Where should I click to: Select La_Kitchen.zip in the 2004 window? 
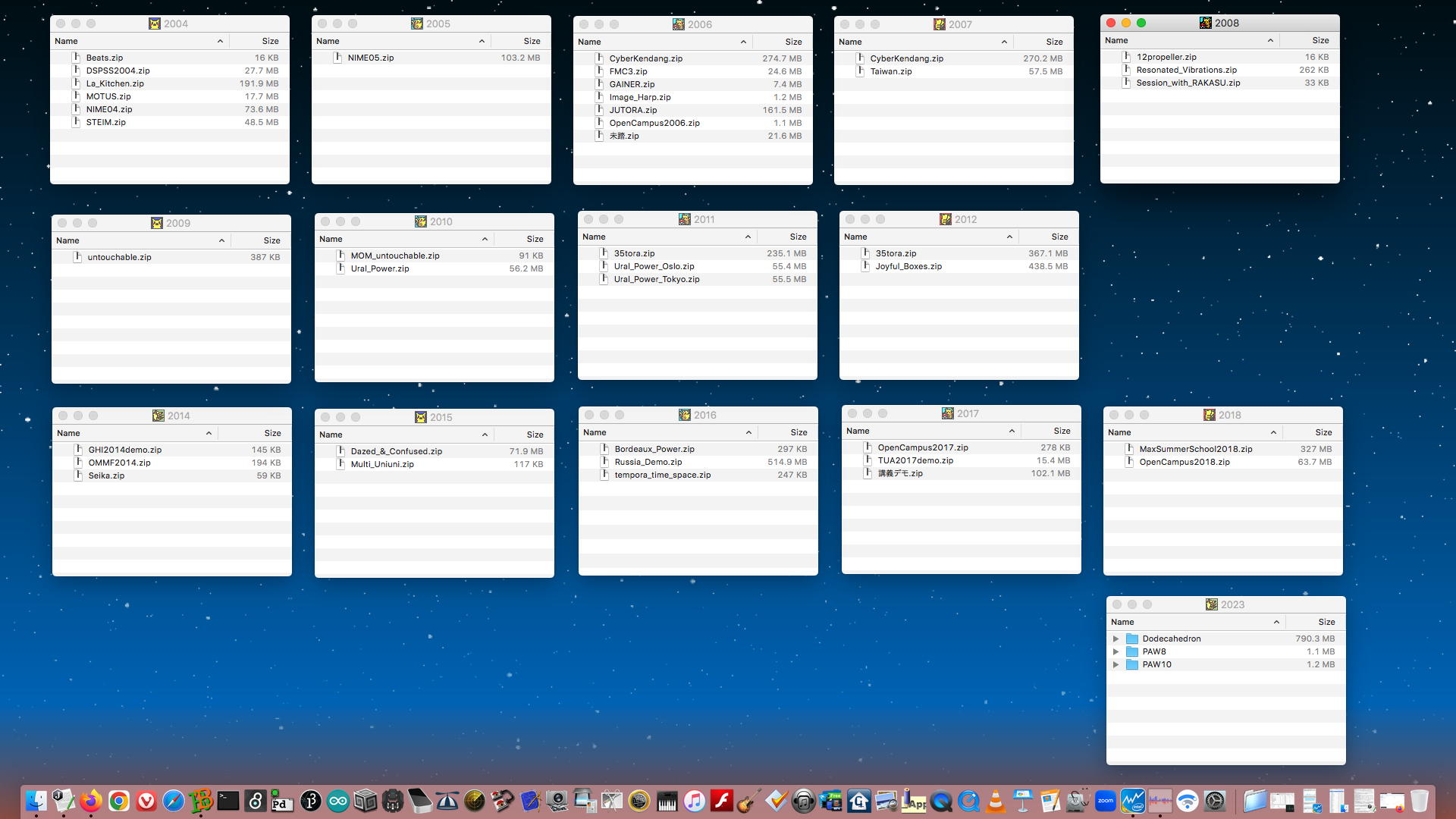(115, 83)
